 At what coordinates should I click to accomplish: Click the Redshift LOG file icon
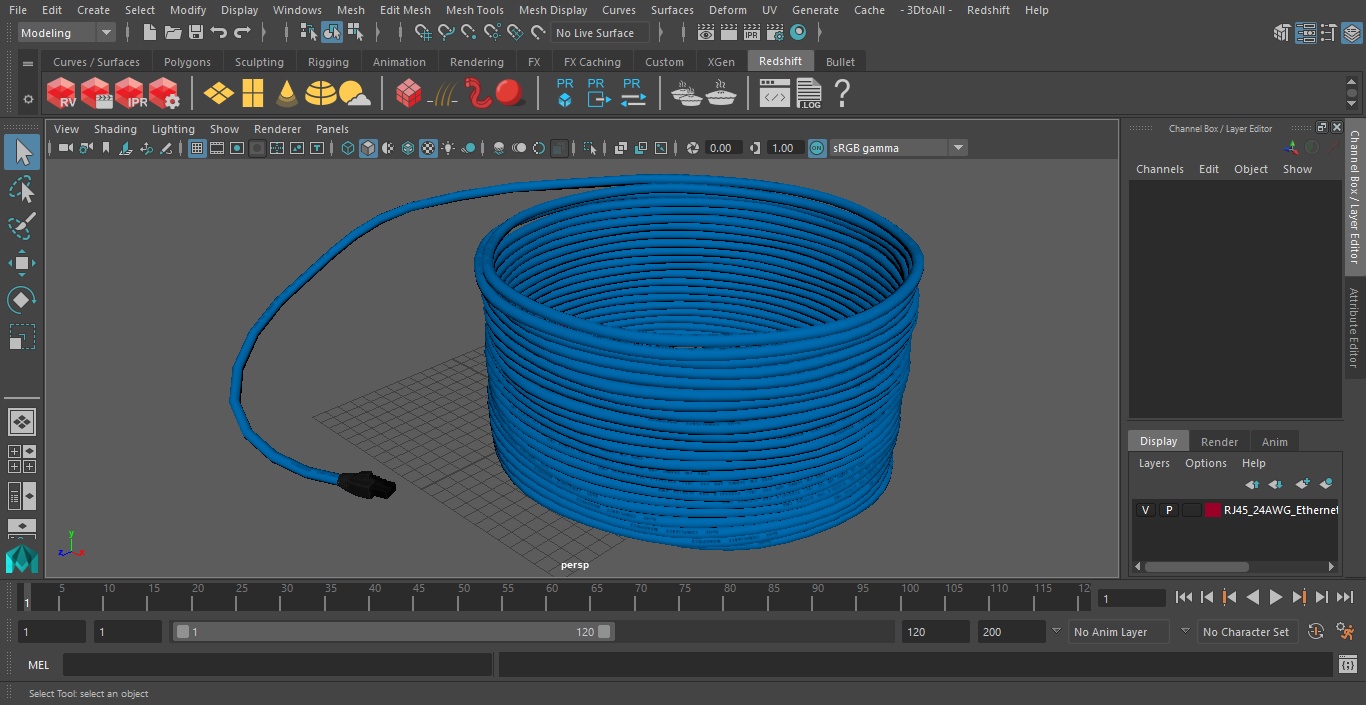coord(808,94)
